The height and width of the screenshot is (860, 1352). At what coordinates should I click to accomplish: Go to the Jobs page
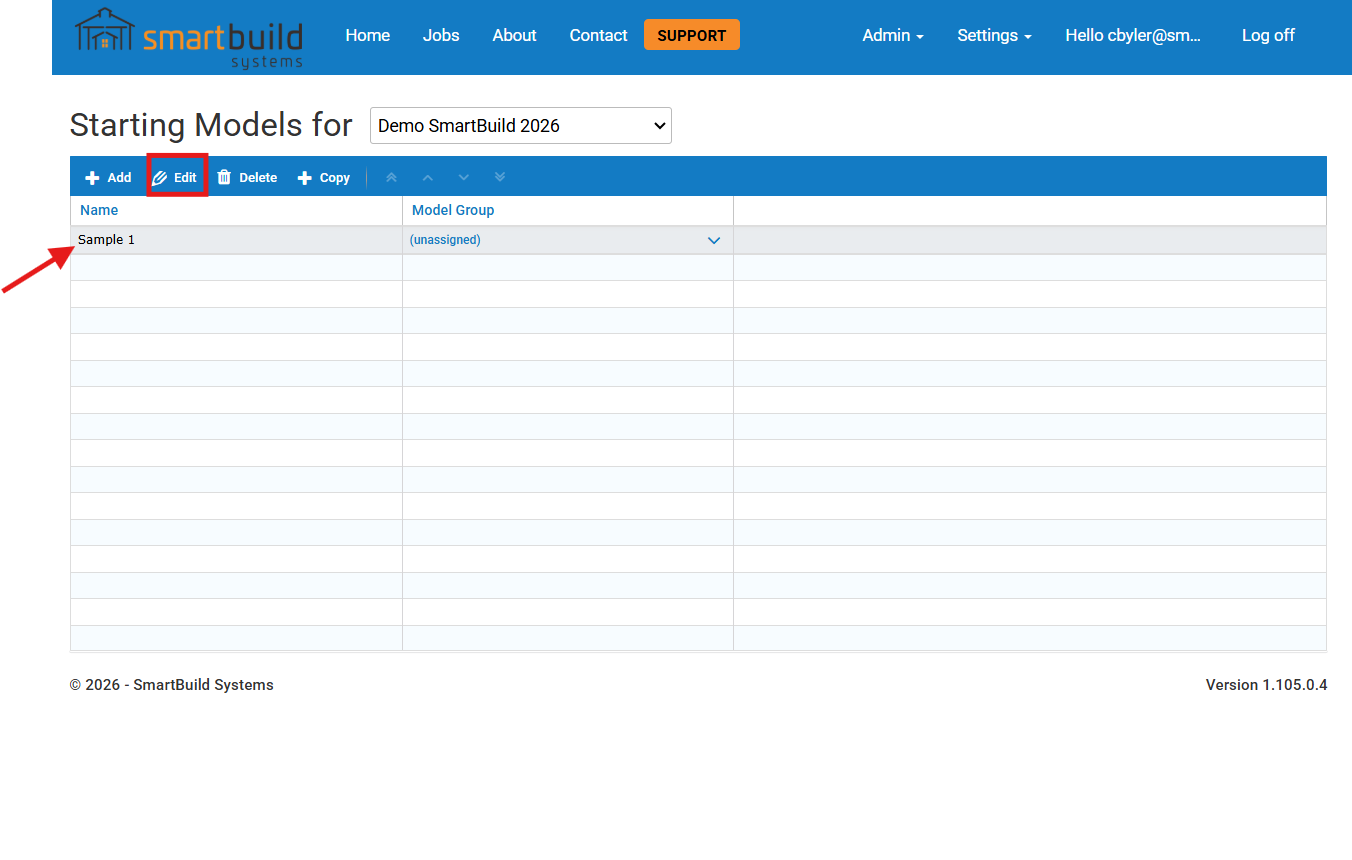coord(441,35)
